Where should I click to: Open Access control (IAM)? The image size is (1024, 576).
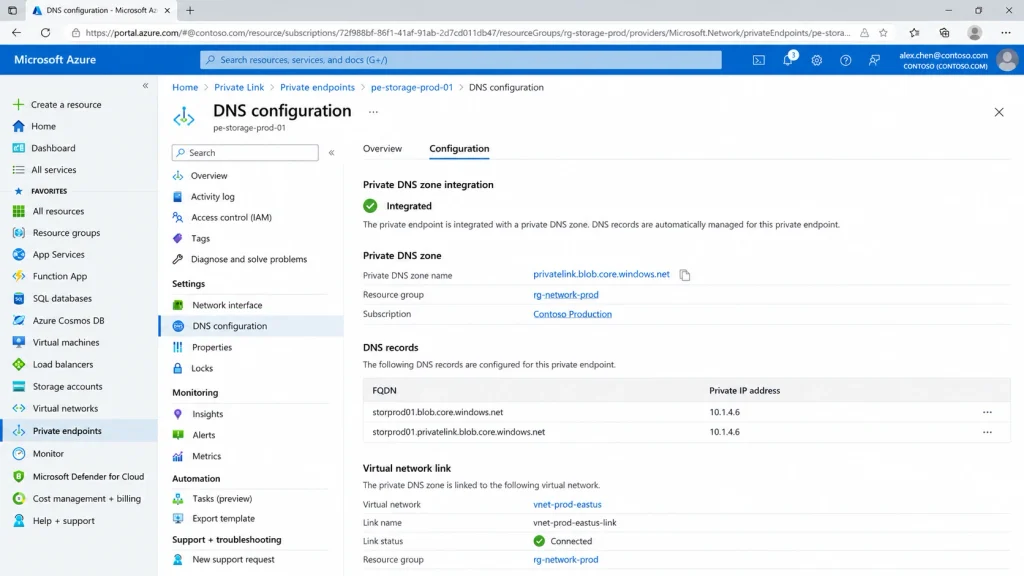231,217
